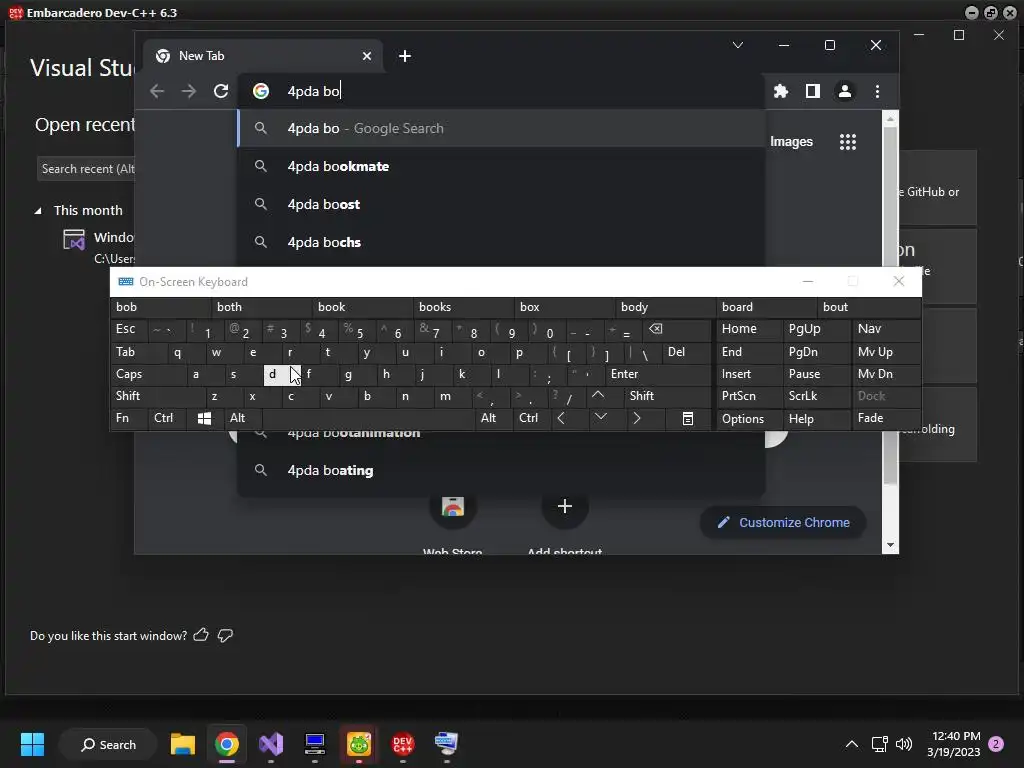The image size is (1024, 768).
Task: Open Chrome extensions puzzle icon
Action: coord(780,91)
